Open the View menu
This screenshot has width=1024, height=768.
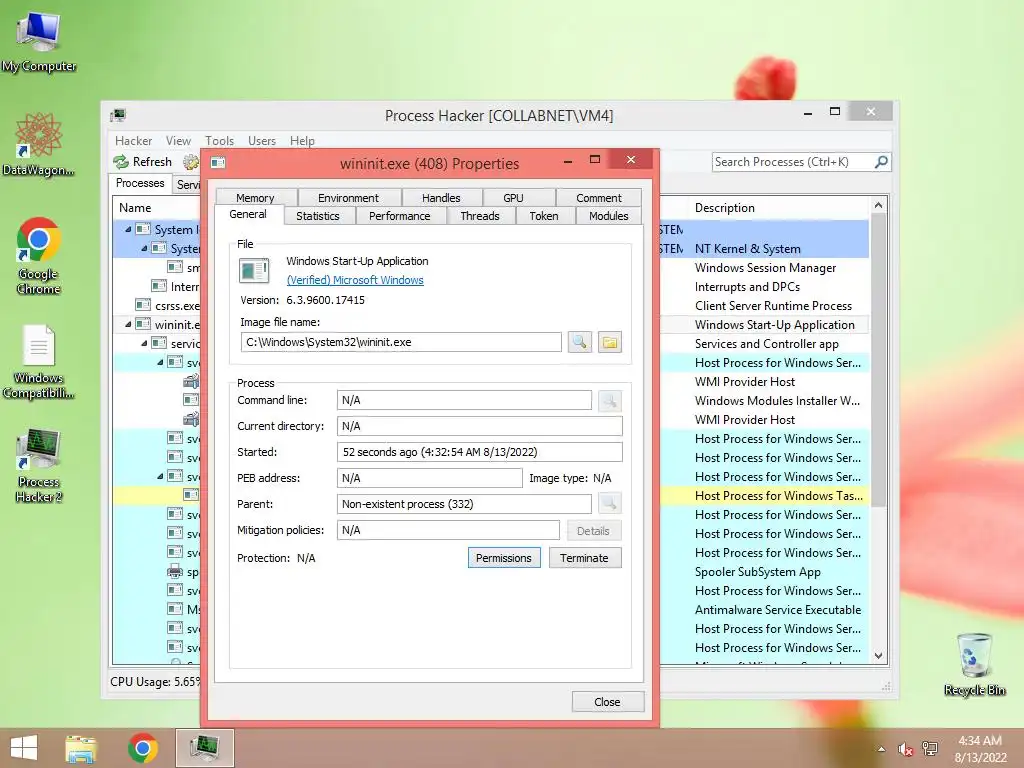point(178,140)
